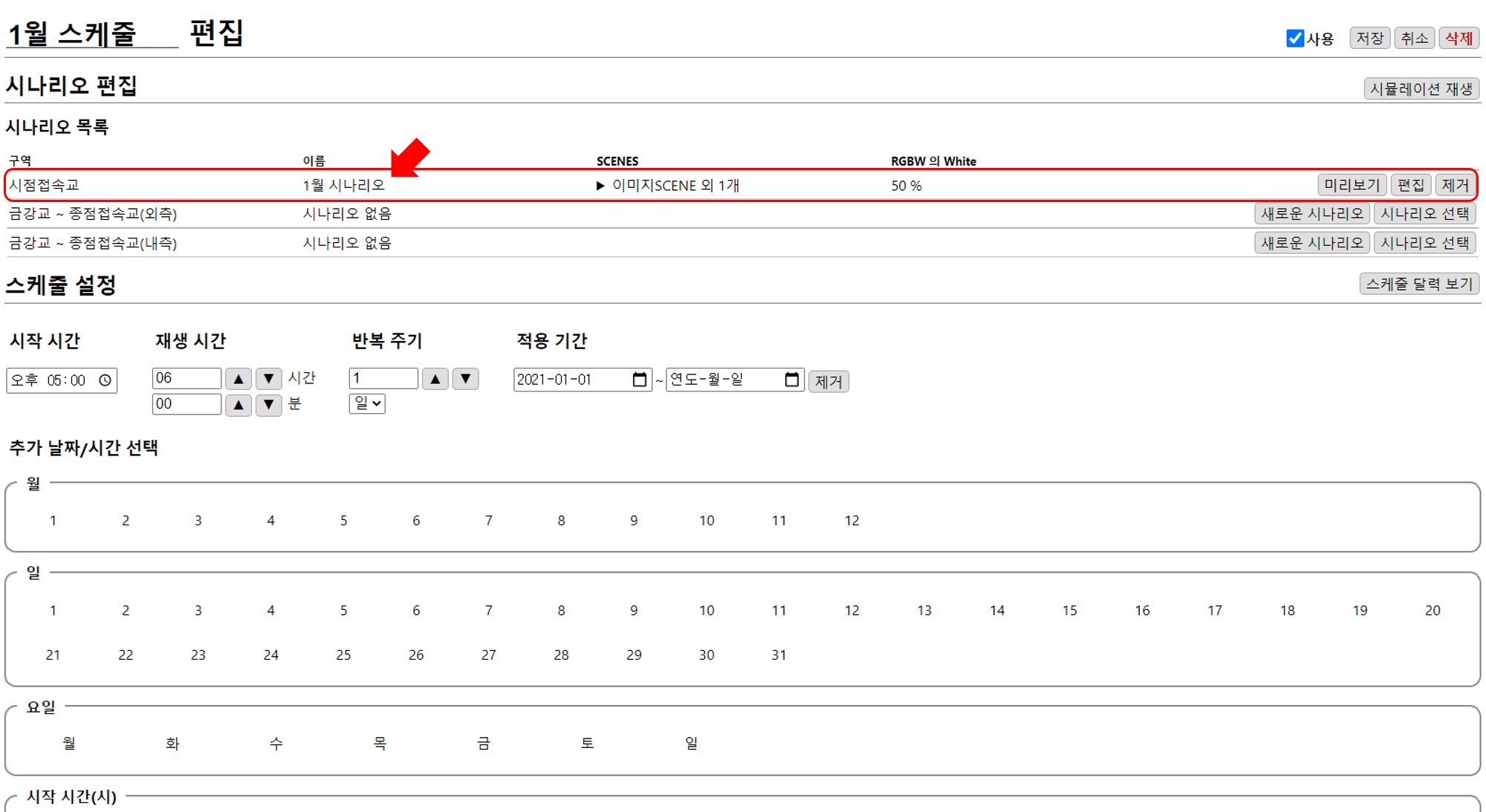Image resolution: width=1486 pixels, height=812 pixels.
Task: Click the 저장 save button
Action: [1369, 38]
